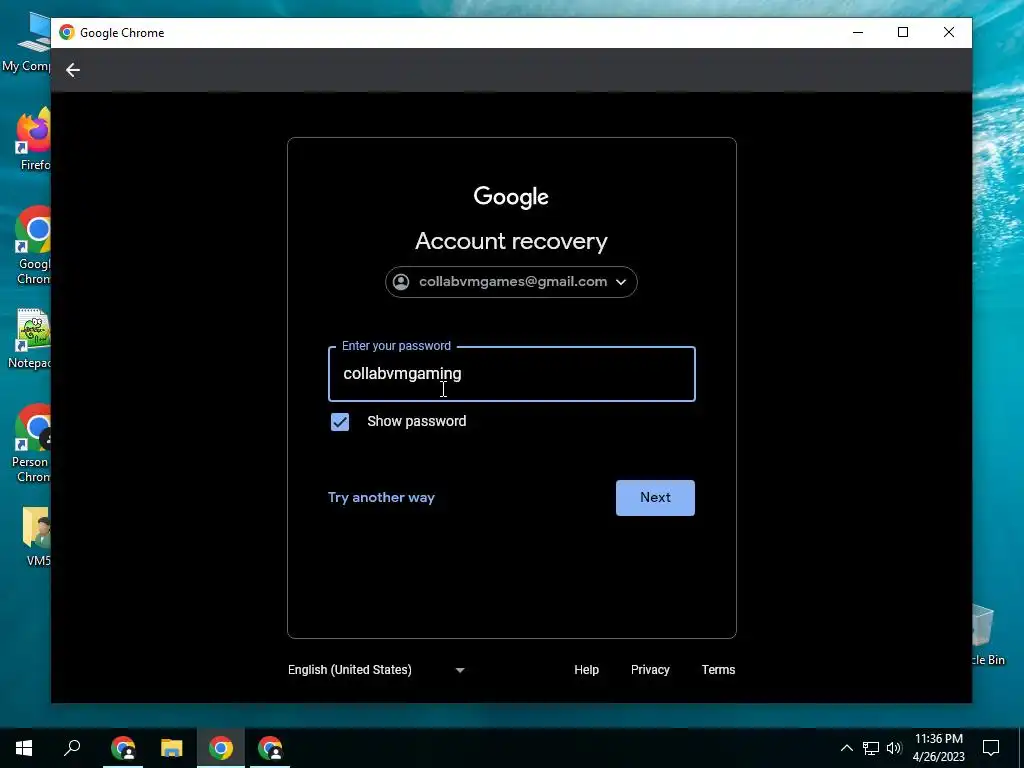The image size is (1024, 768).
Task: Show hidden system tray icons
Action: click(846, 748)
